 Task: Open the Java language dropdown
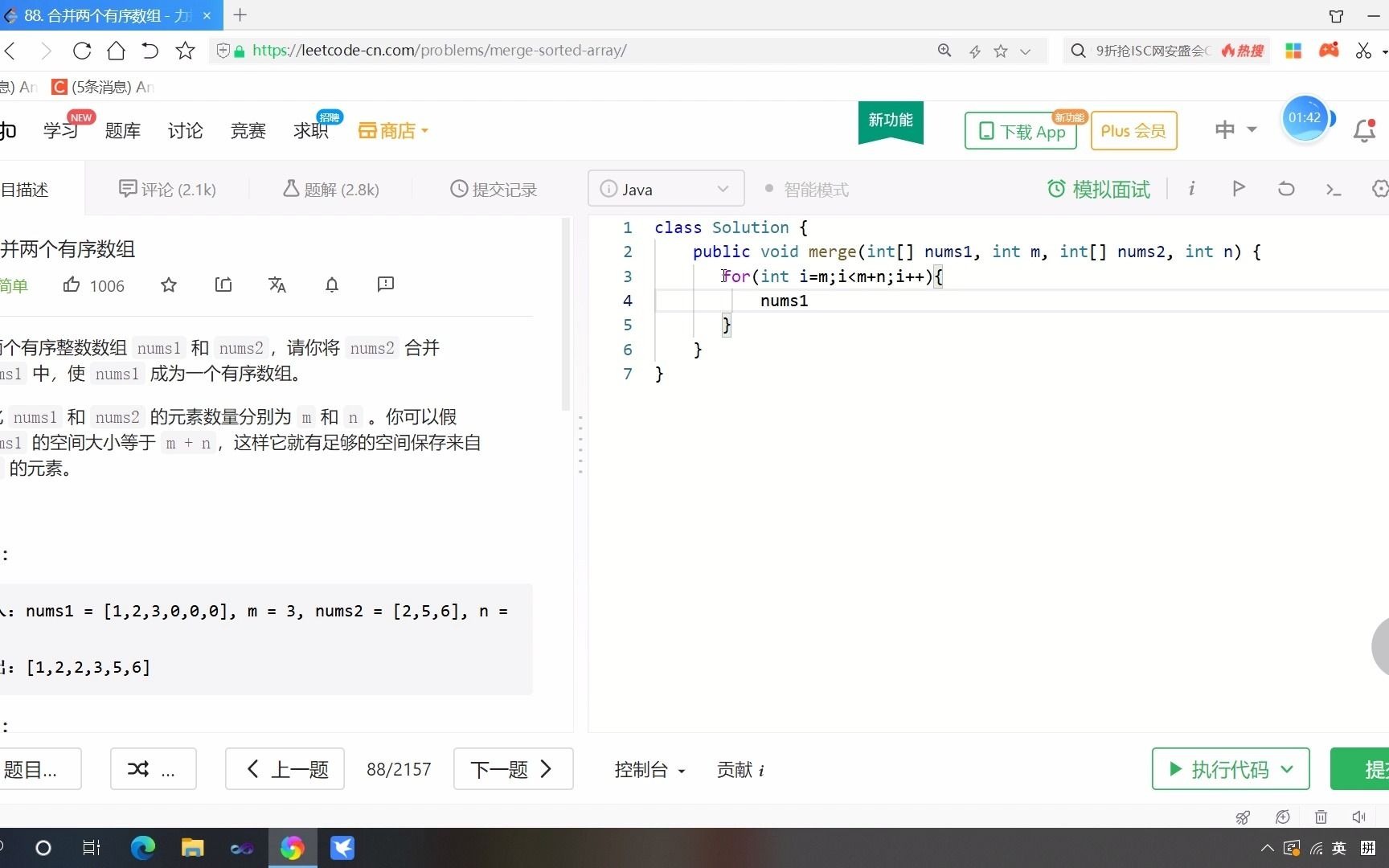coord(666,189)
